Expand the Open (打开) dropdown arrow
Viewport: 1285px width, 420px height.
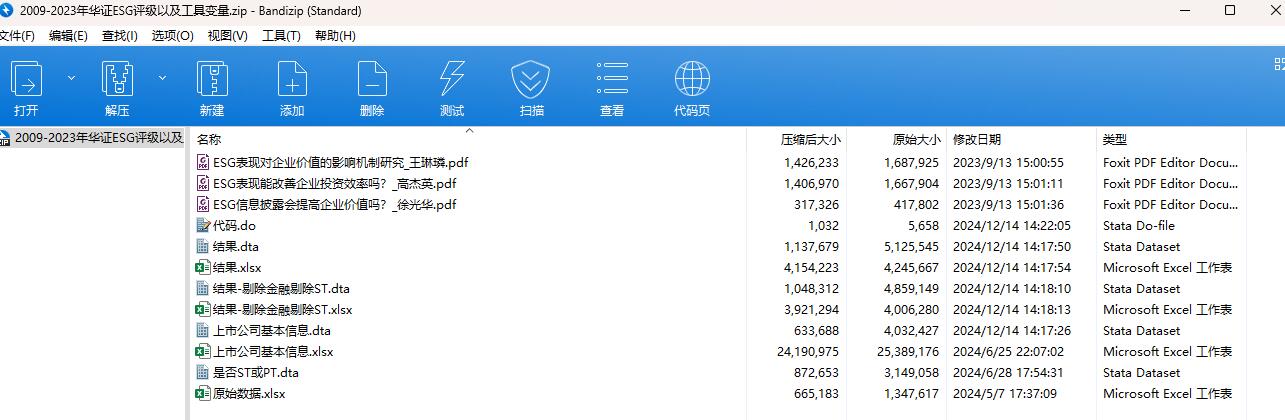[71, 77]
